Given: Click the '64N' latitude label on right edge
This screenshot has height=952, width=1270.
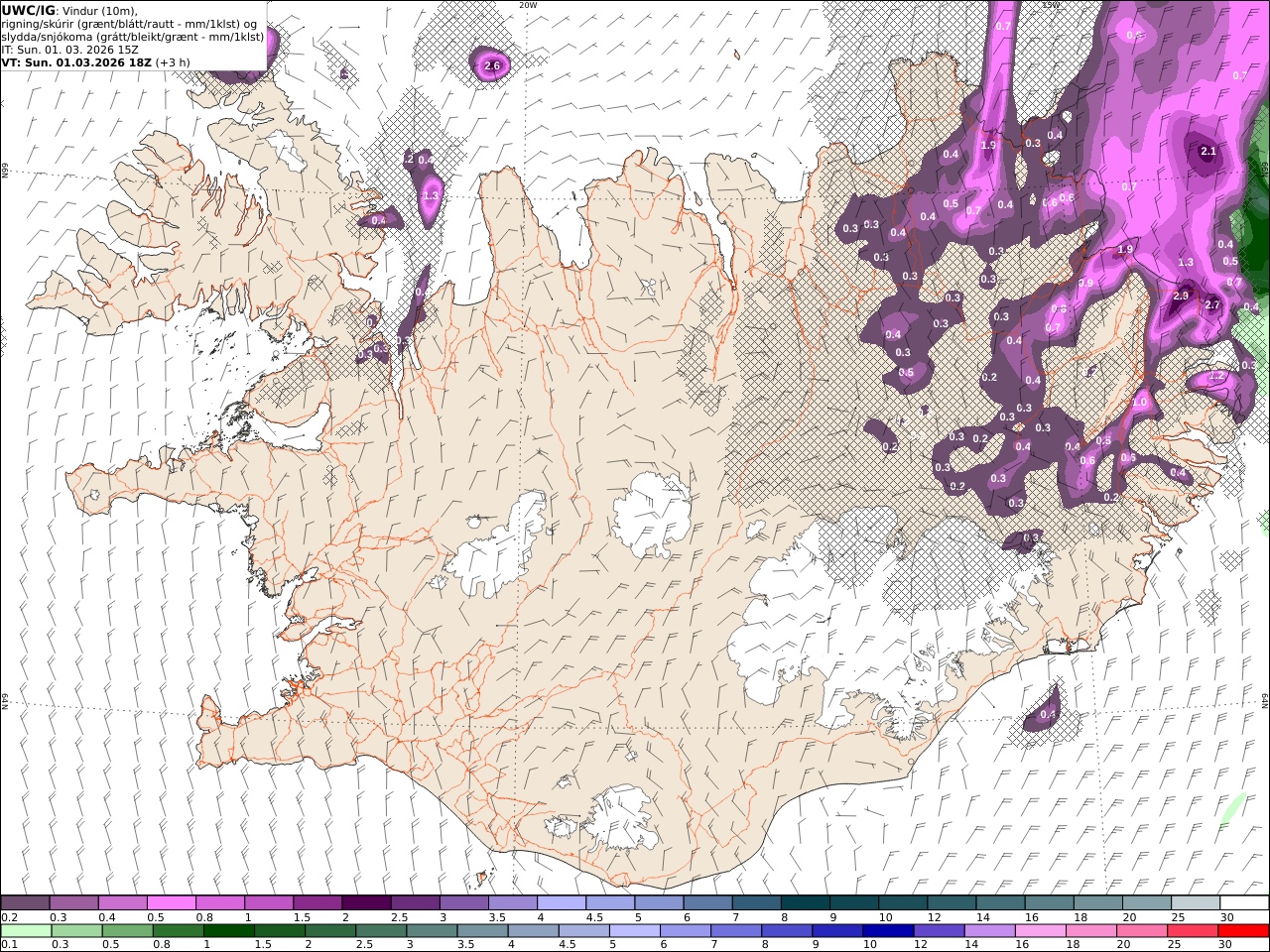Looking at the screenshot, I should point(1265,700).
